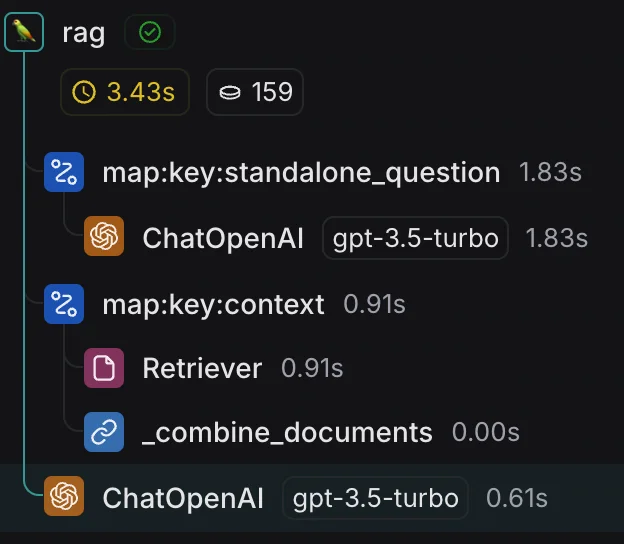Click the first gpt-3.5-turbo model tag
Image resolution: width=624 pixels, height=544 pixels.
416,237
